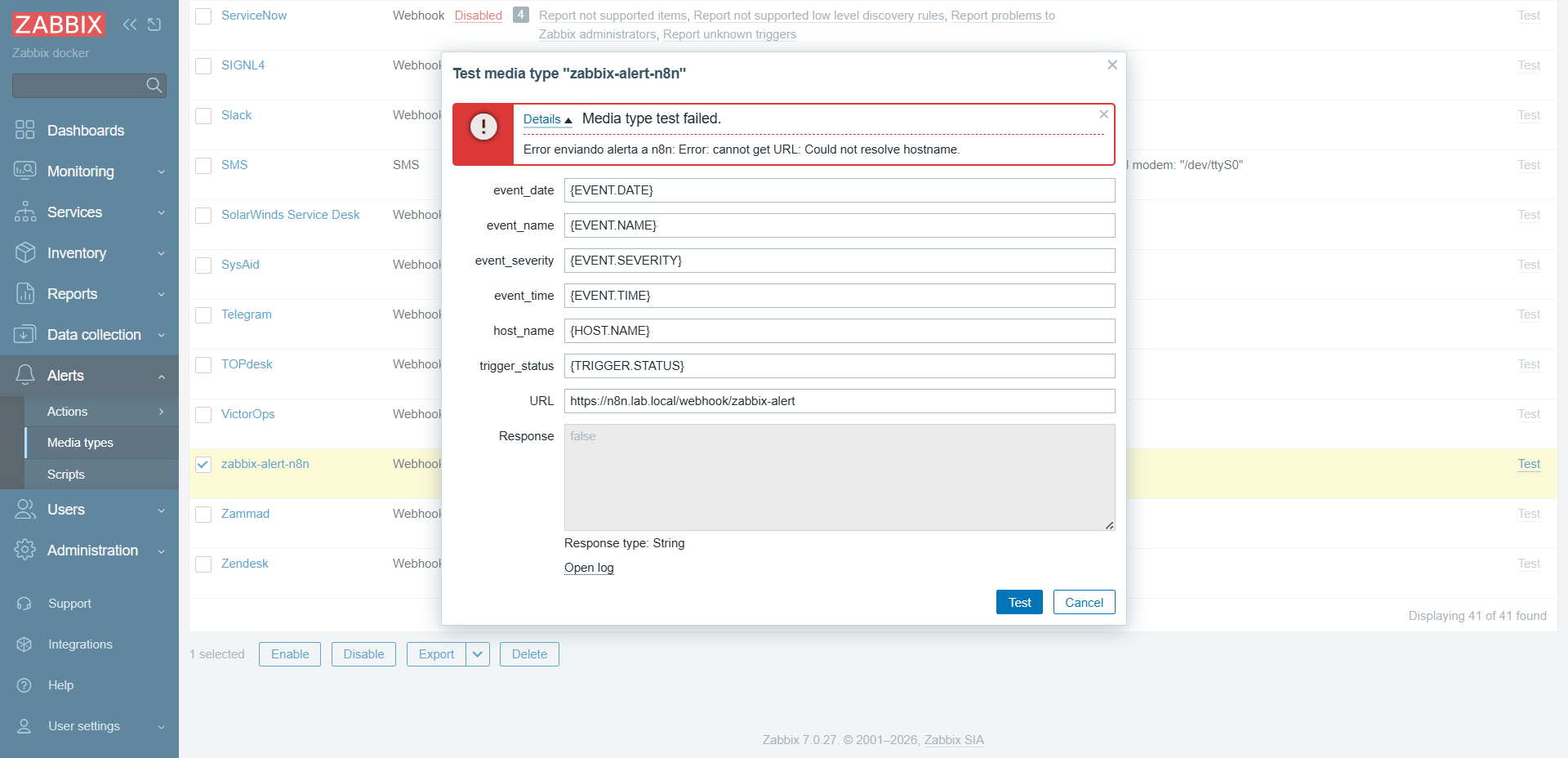The width and height of the screenshot is (1568, 758).
Task: Uncheck the zabbix-alert-n8n checkbox
Action: [x=203, y=465]
